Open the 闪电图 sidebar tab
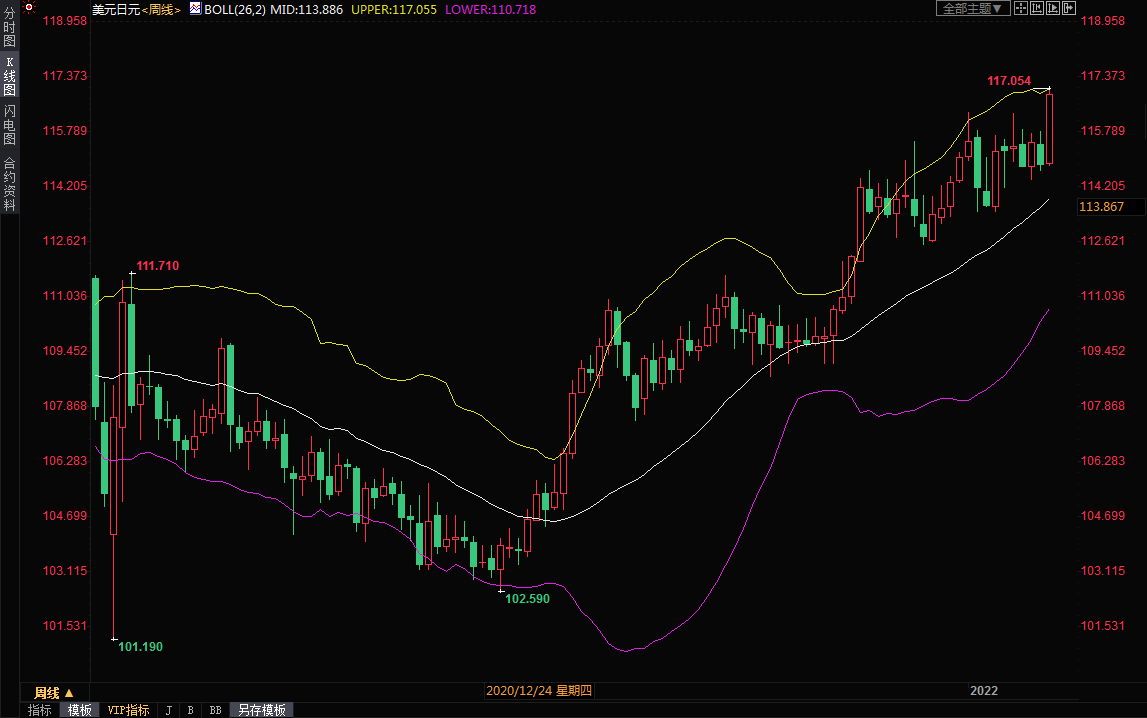 click(9, 124)
